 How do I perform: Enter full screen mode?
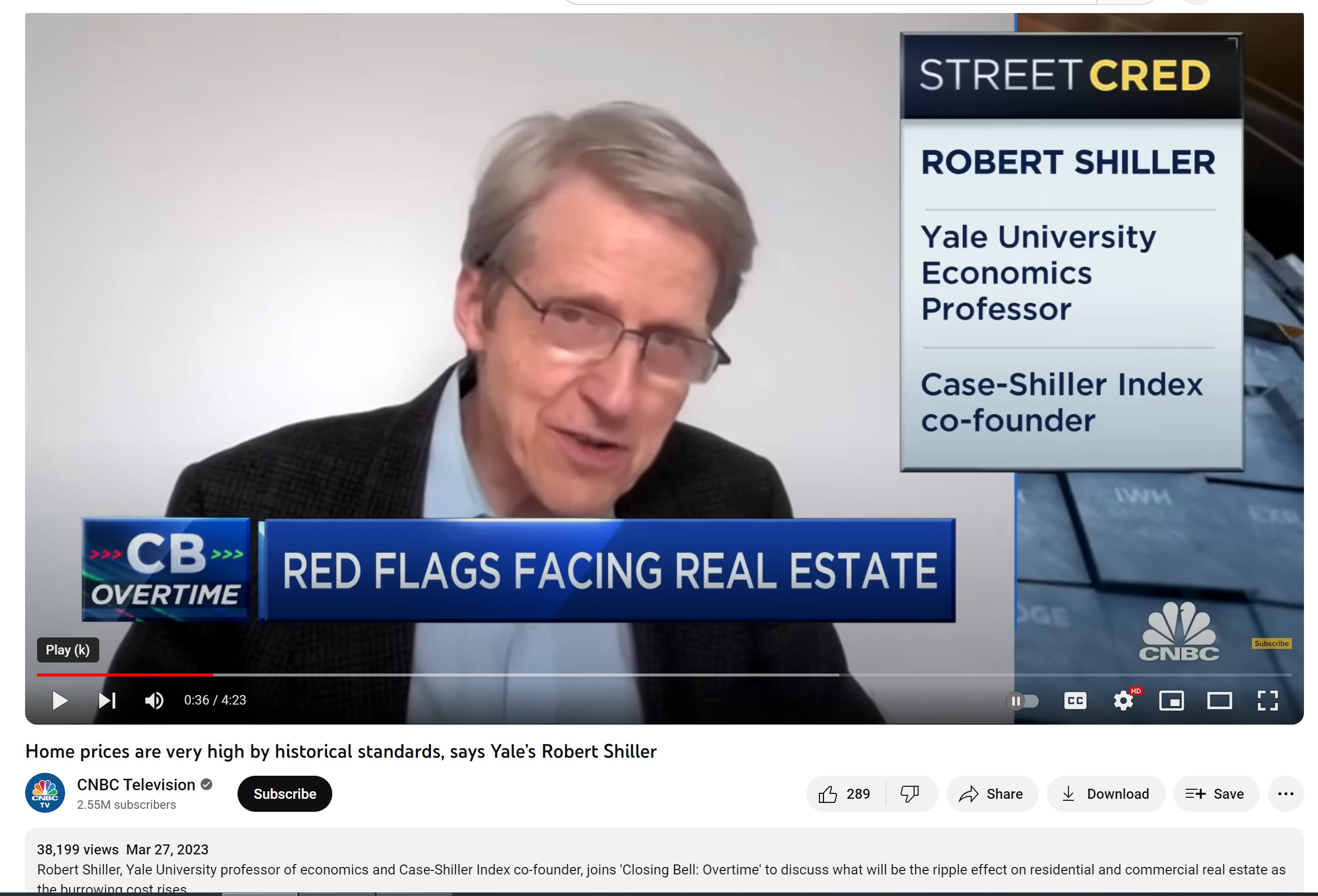click(x=1268, y=701)
